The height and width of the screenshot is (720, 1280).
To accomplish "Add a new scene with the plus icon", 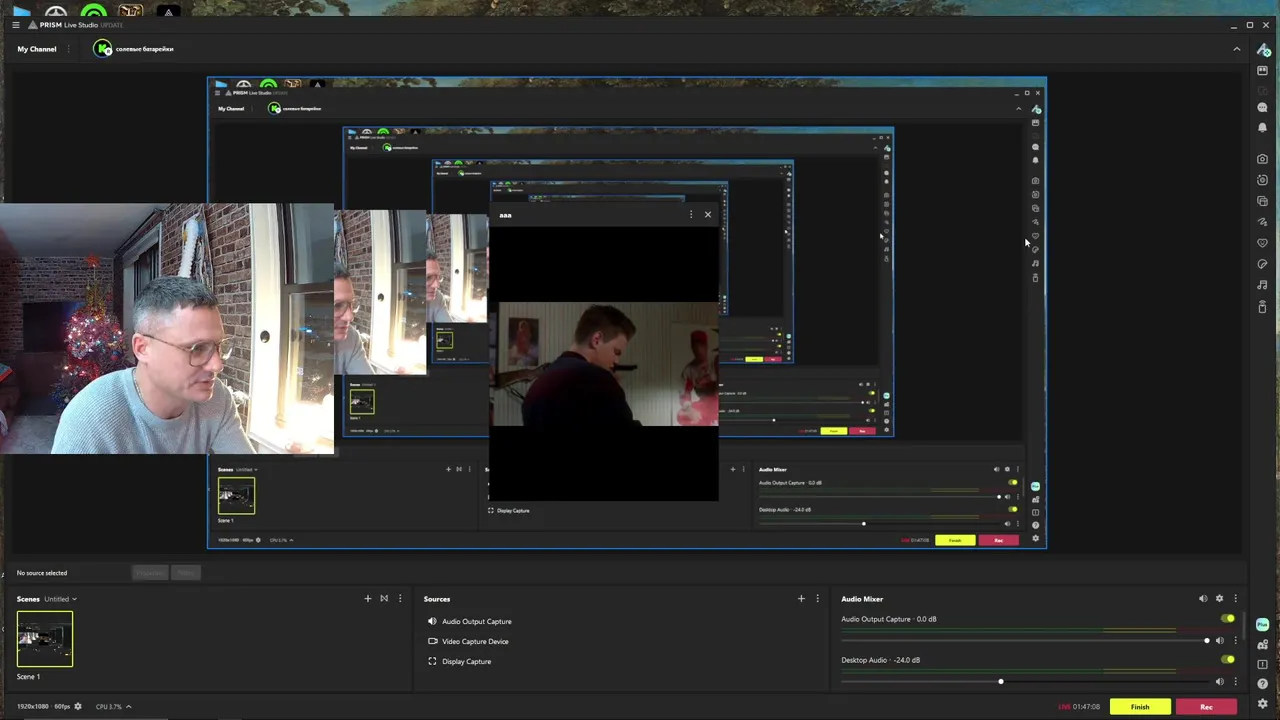I will (x=367, y=599).
